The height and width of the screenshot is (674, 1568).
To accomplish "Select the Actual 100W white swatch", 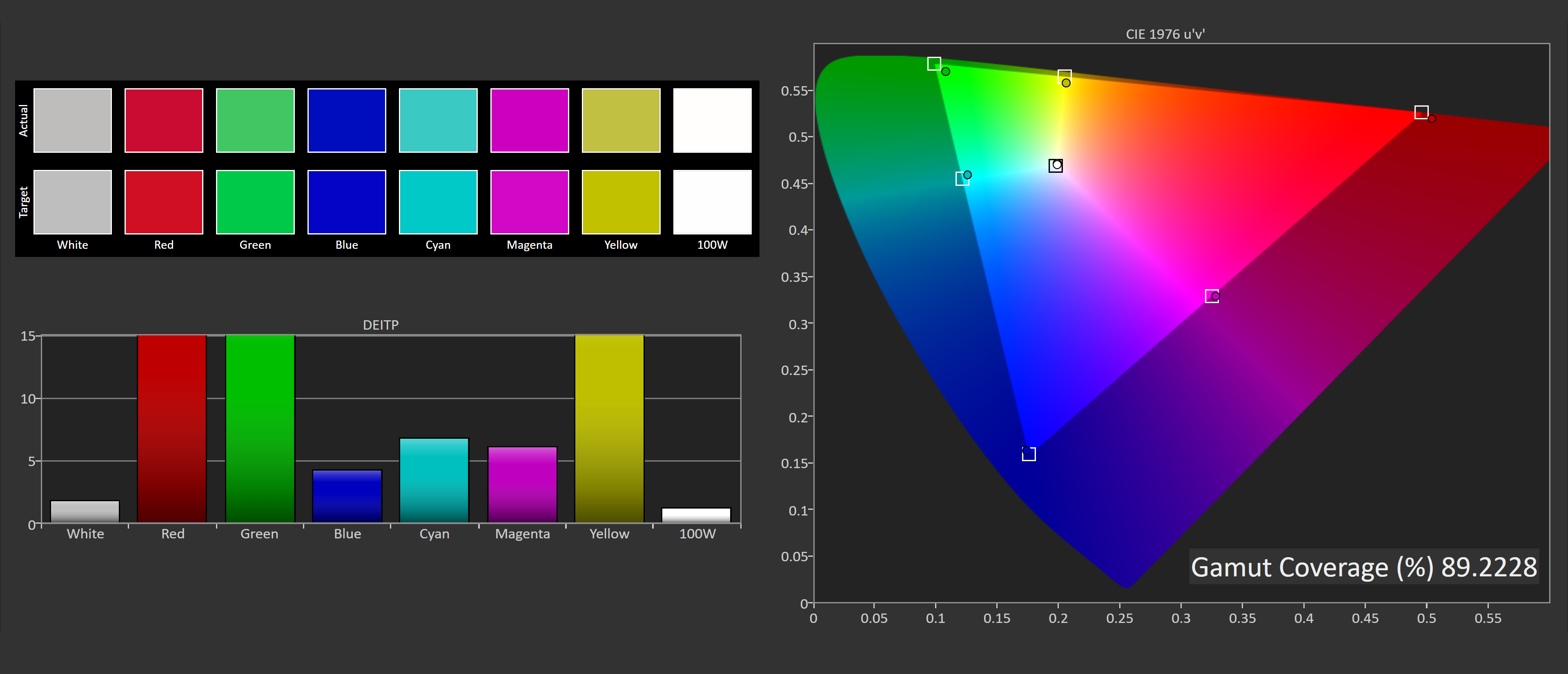I will pos(712,120).
